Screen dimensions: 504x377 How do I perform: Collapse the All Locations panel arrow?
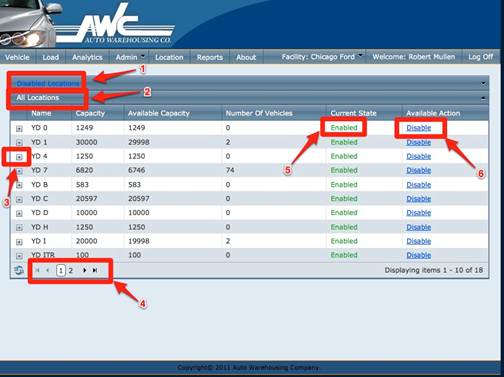pyautogui.click(x=483, y=98)
